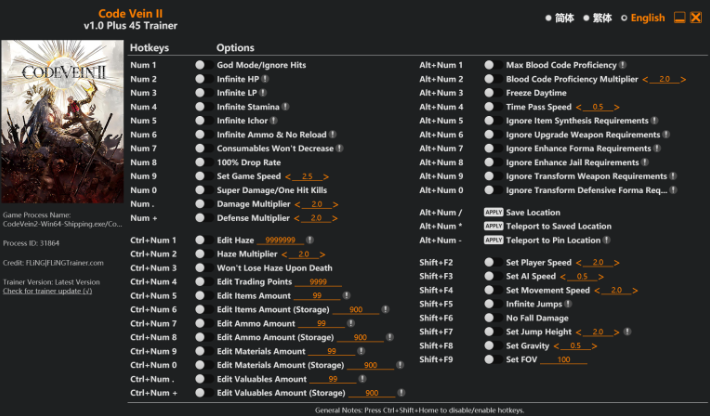Click info icon next to Ignore Item Synthesis Requirements
The width and height of the screenshot is (710, 416).
point(654,120)
